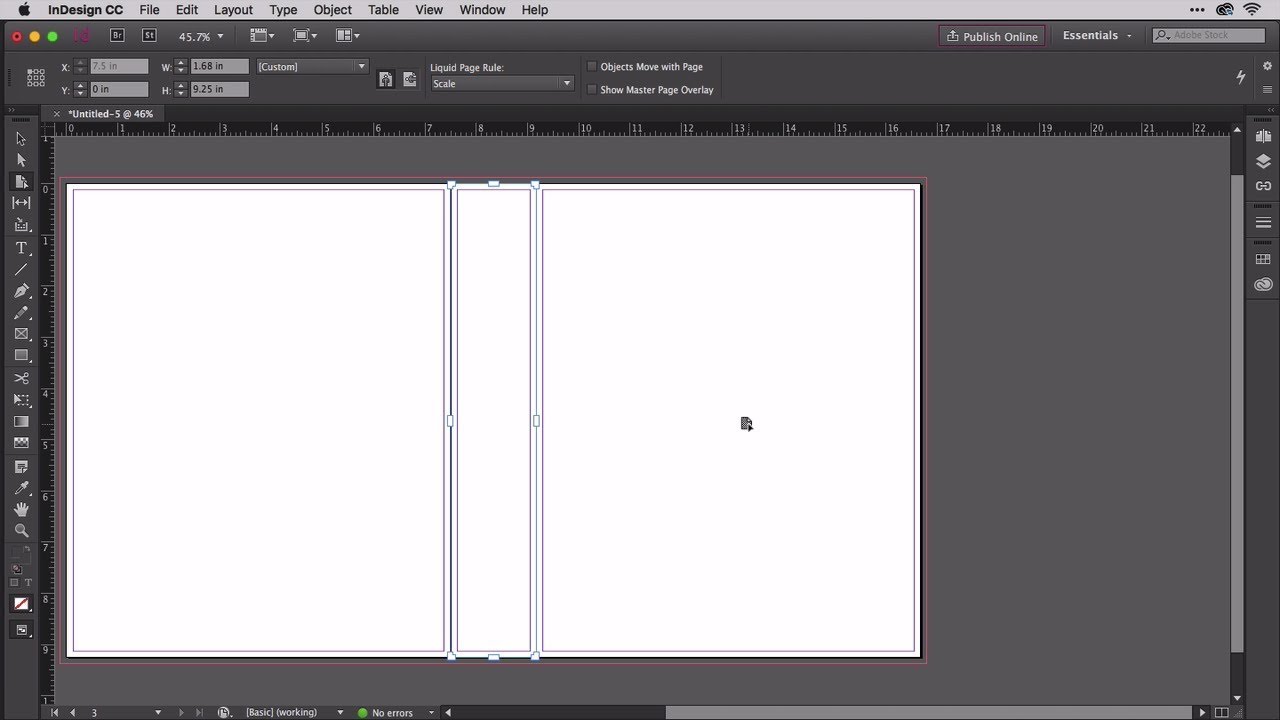This screenshot has width=1280, height=720.
Task: Select the Gap tool
Action: pos(21,203)
